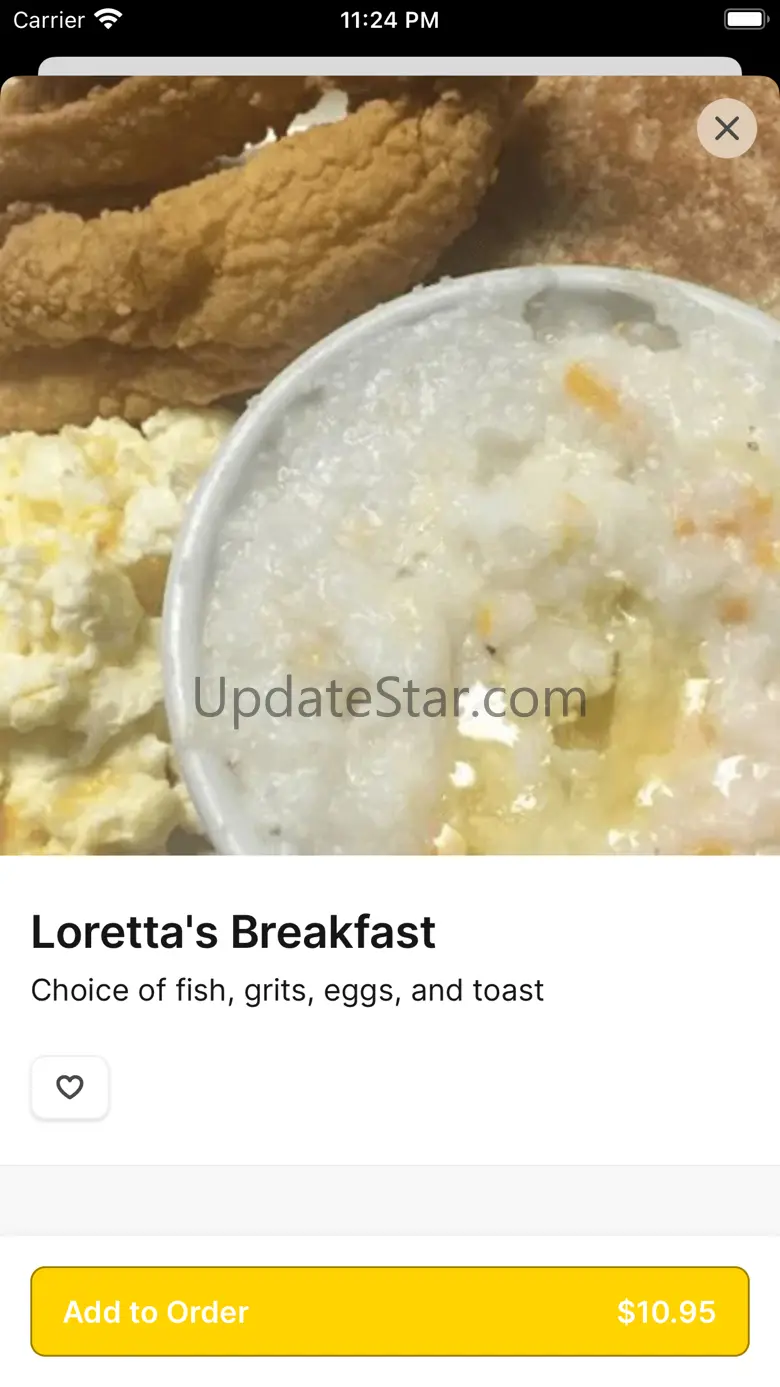This screenshot has height=1387, width=780.
Task: Tap the white area beside the heart button
Action: pyautogui.click(x=440, y=1087)
